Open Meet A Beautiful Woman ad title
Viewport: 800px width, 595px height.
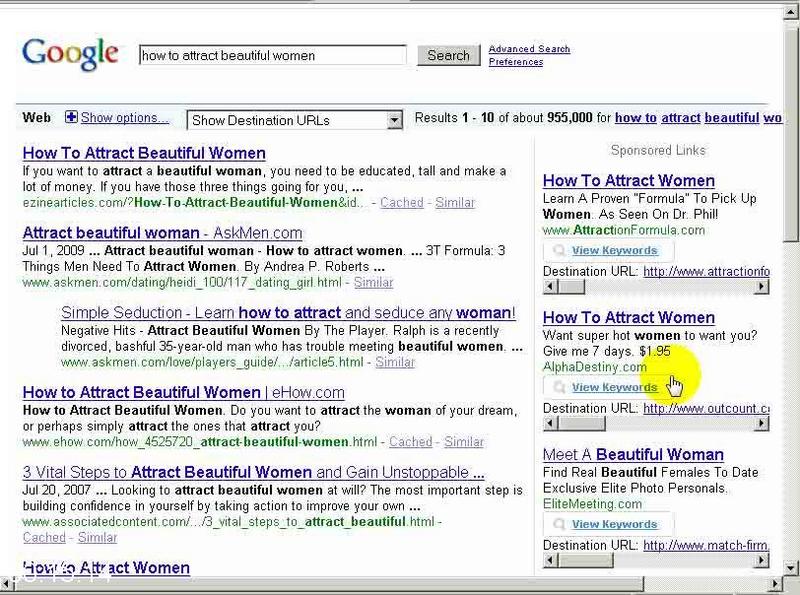(x=633, y=454)
